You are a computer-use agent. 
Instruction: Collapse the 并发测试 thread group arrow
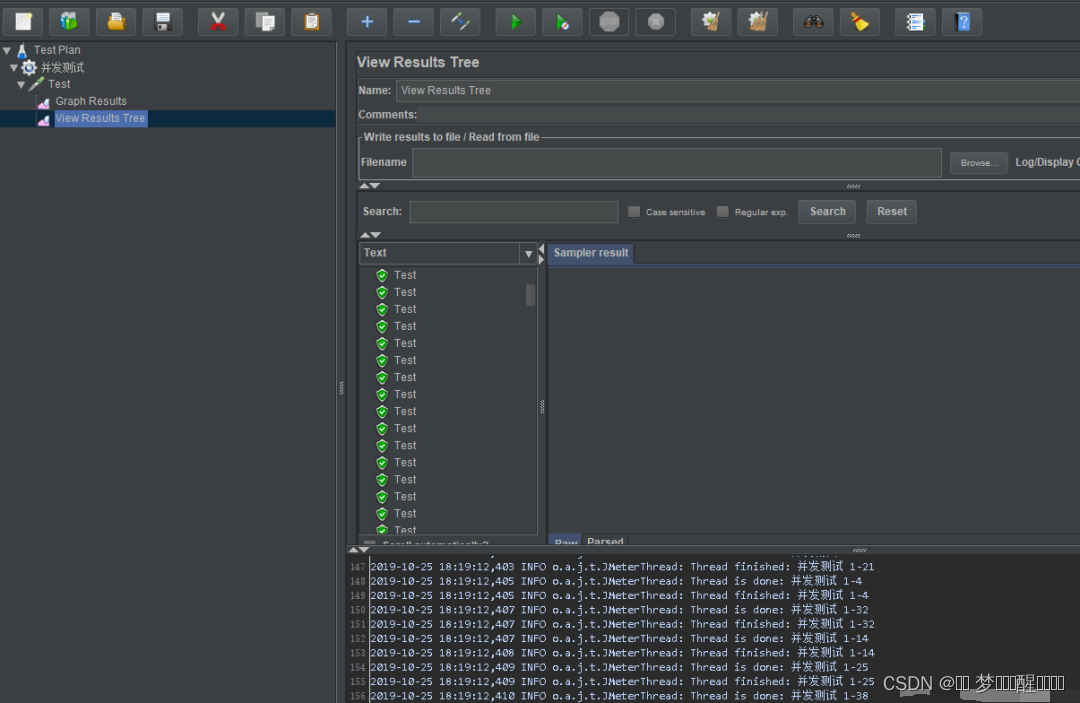click(x=14, y=67)
